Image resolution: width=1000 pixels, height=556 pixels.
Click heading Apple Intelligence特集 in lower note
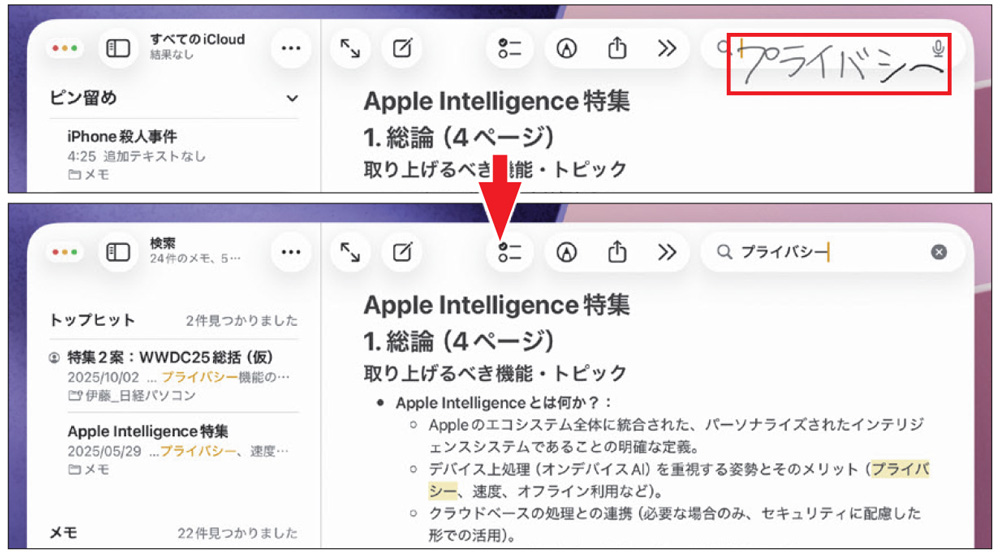(497, 305)
